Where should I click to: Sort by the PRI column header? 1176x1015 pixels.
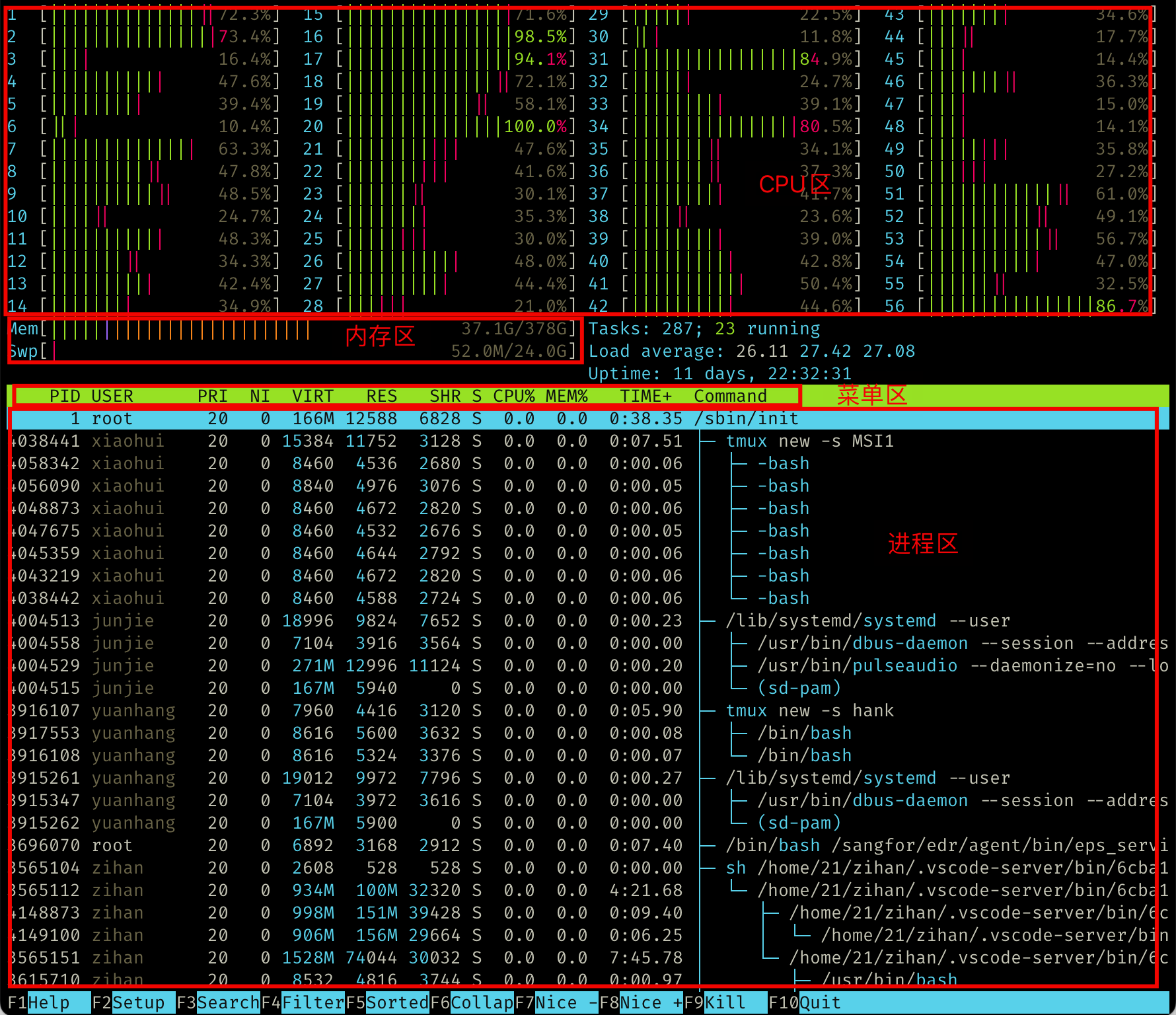(x=213, y=396)
